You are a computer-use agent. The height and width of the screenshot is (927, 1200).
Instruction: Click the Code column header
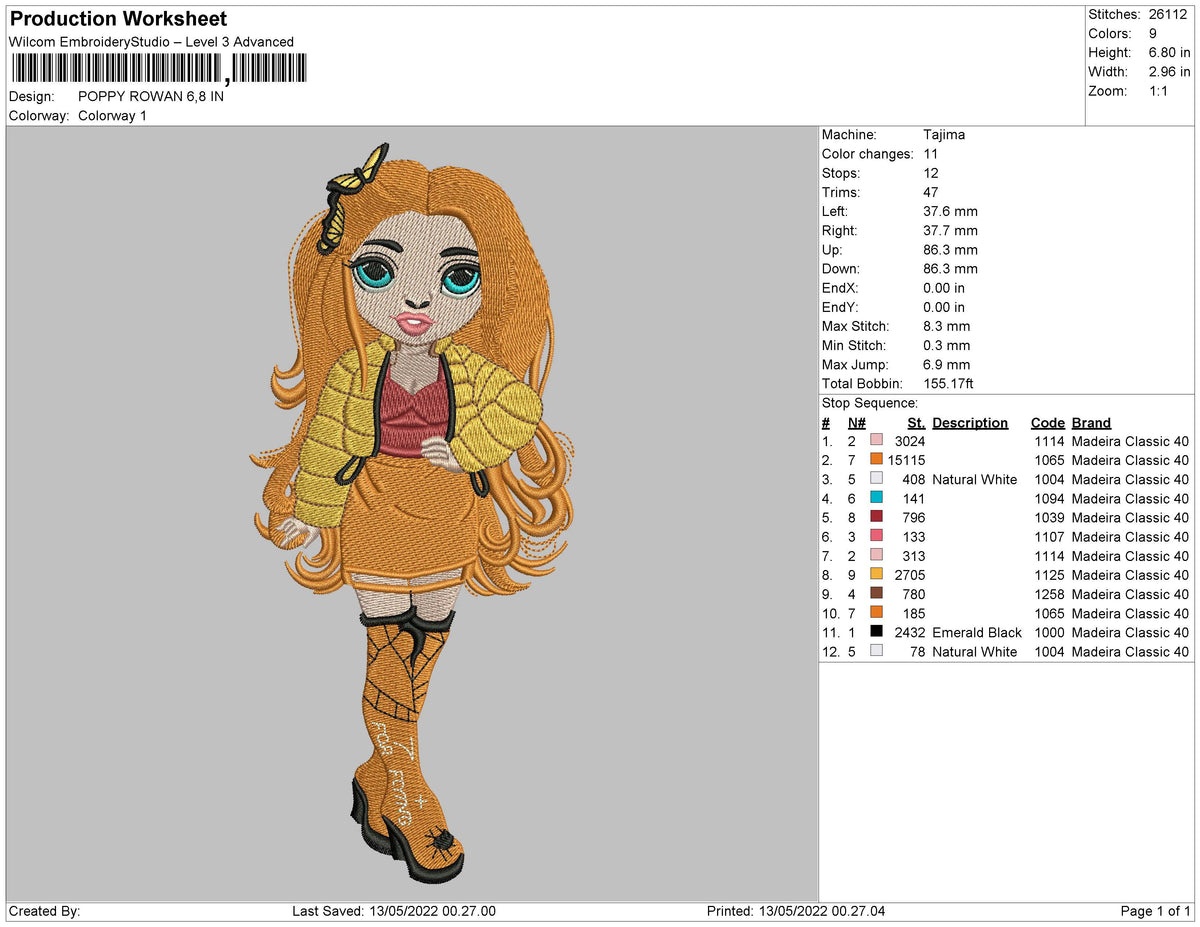1048,423
